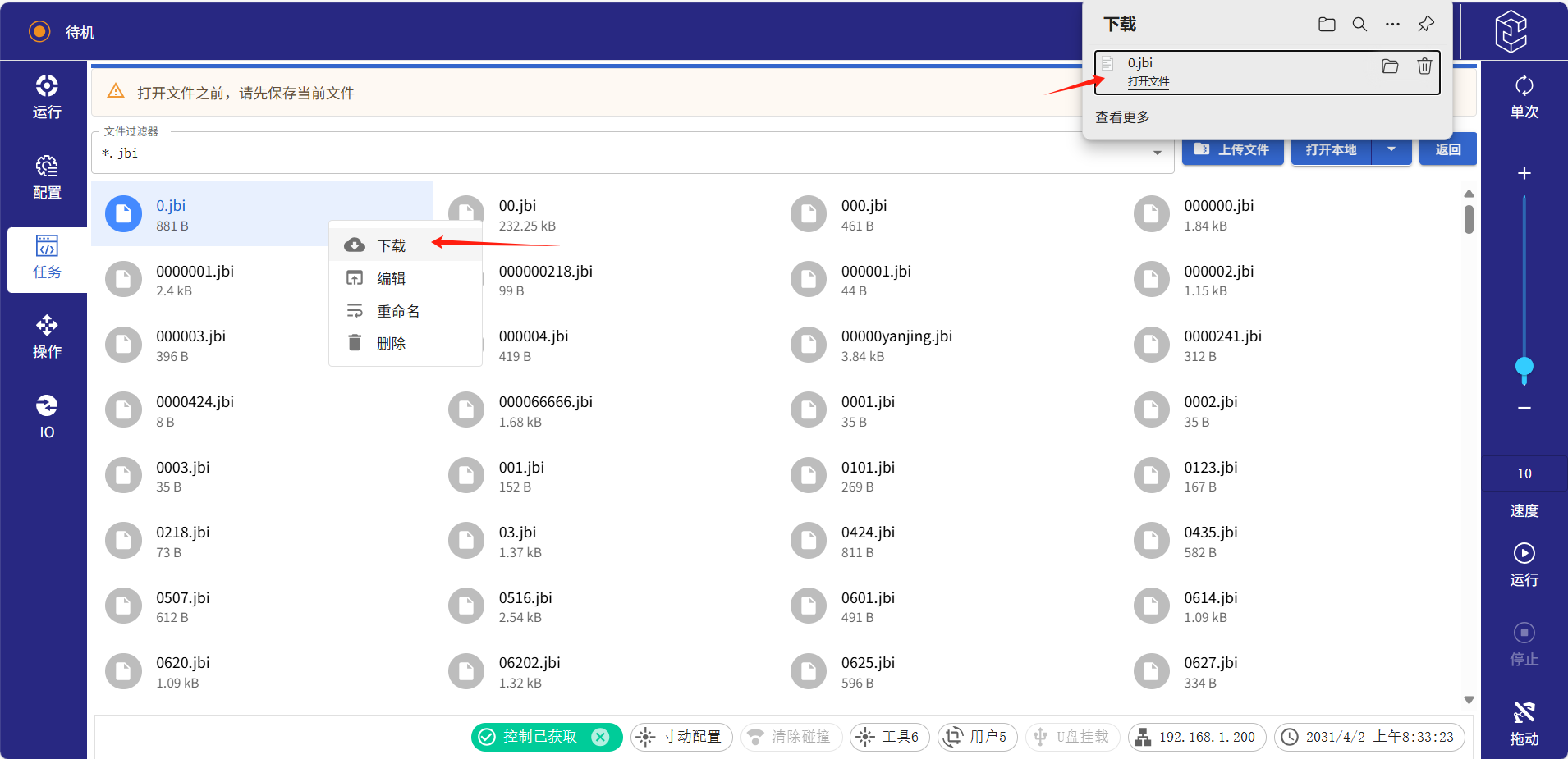Release control via 控制已获取 X button
This screenshot has height=759, width=1568.
[x=601, y=737]
